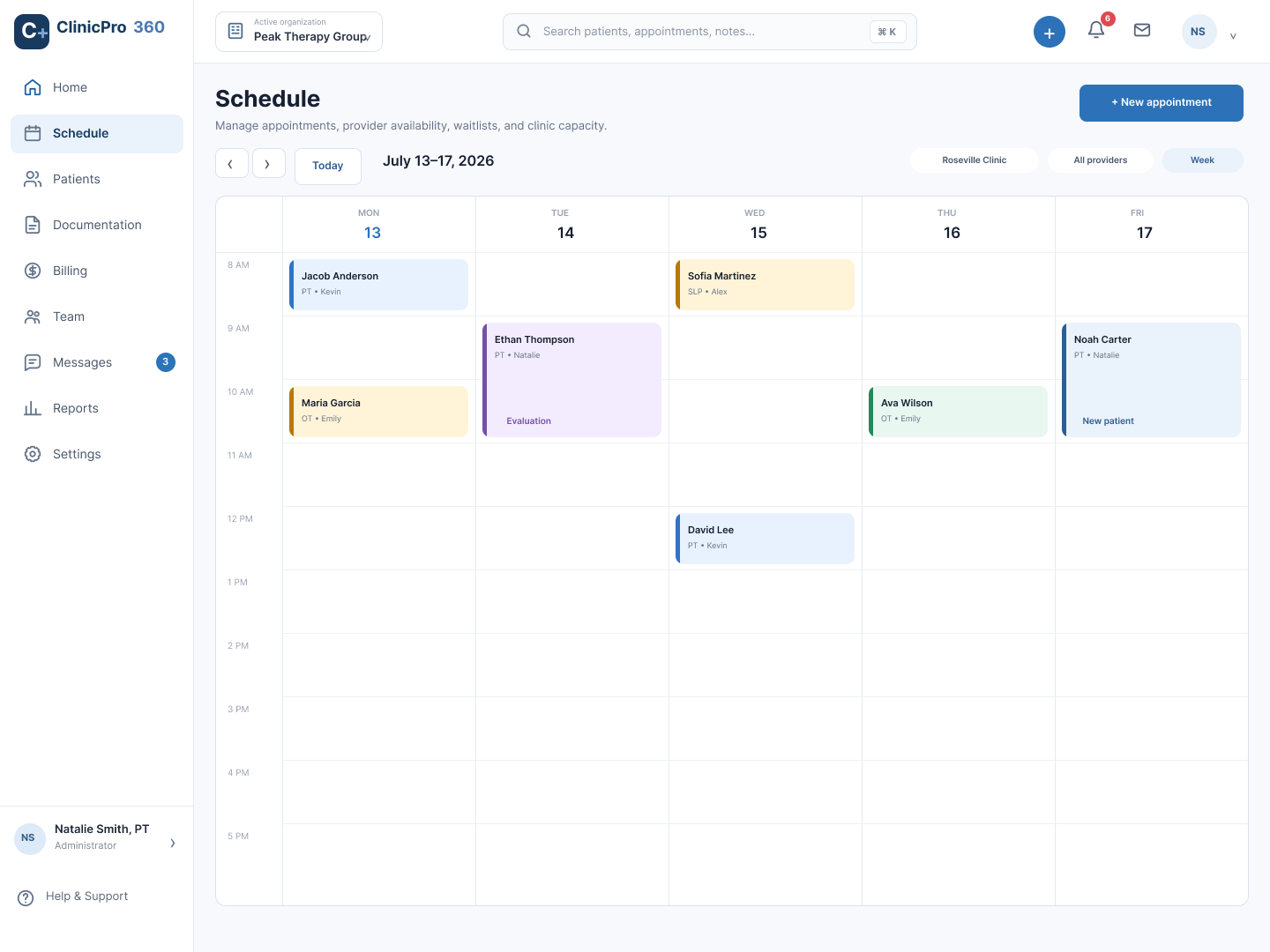This screenshot has height=952, width=1270.
Task: Expand the user menu chevron in header
Action: tap(1233, 36)
